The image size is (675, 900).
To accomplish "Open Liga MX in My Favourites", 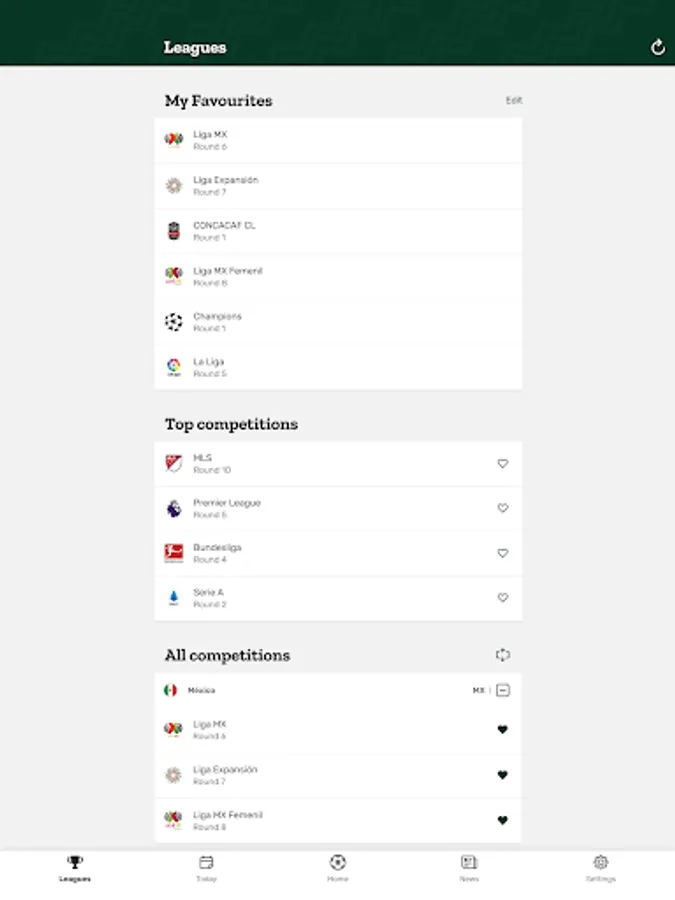I will click(338, 141).
